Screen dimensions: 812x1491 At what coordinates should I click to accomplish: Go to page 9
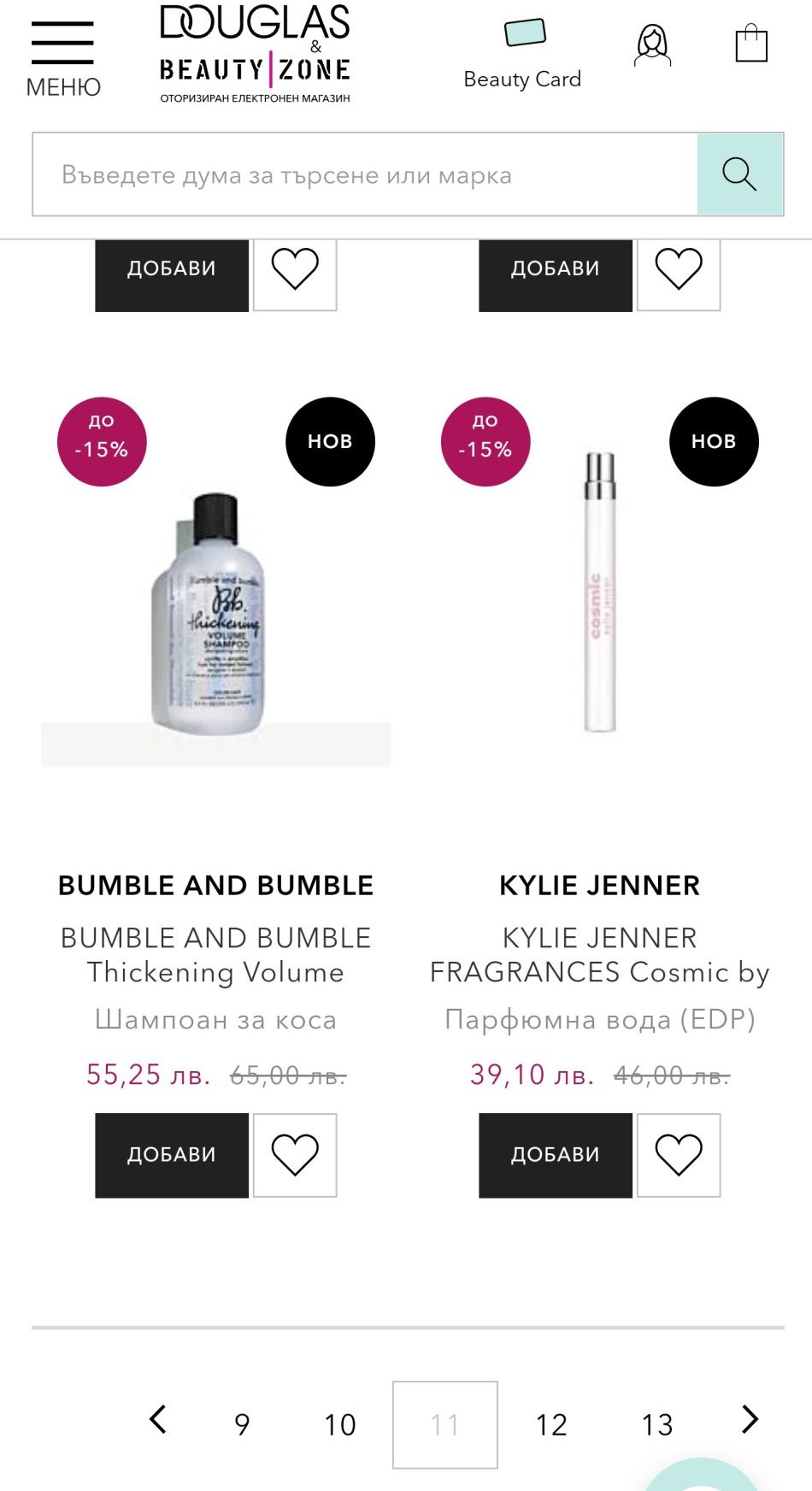[x=242, y=1424]
